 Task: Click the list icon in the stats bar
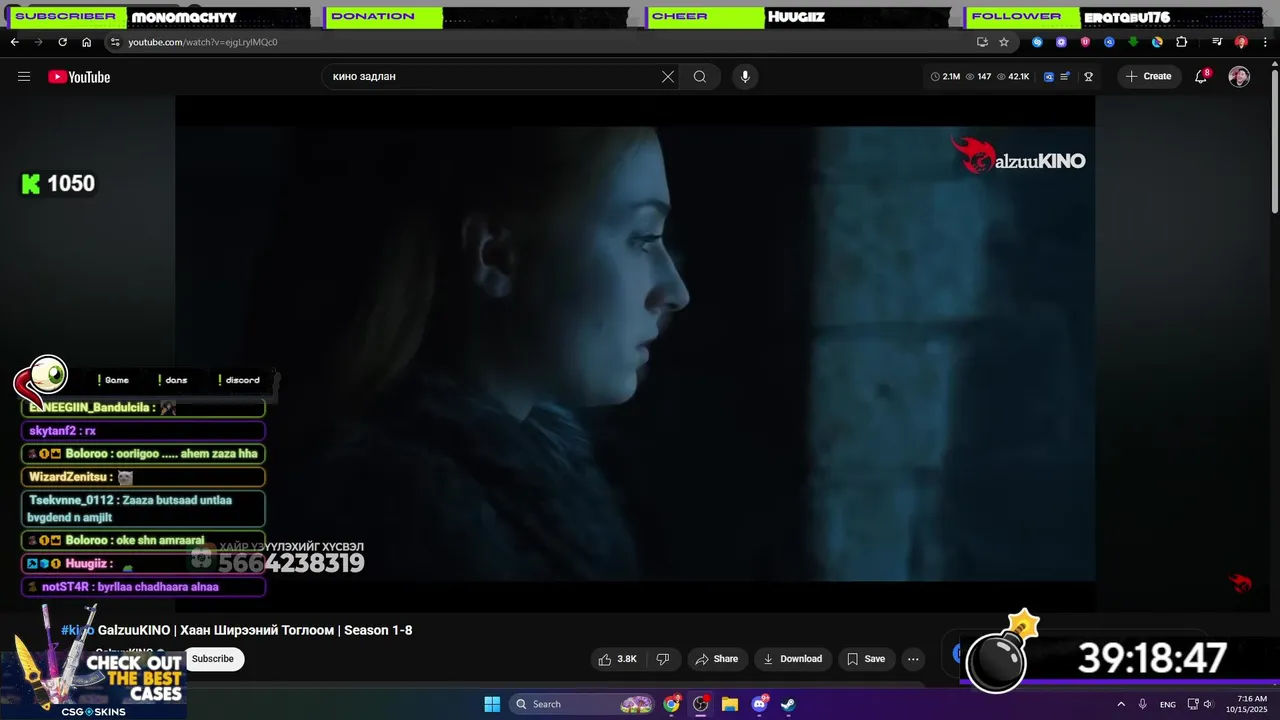(1066, 77)
